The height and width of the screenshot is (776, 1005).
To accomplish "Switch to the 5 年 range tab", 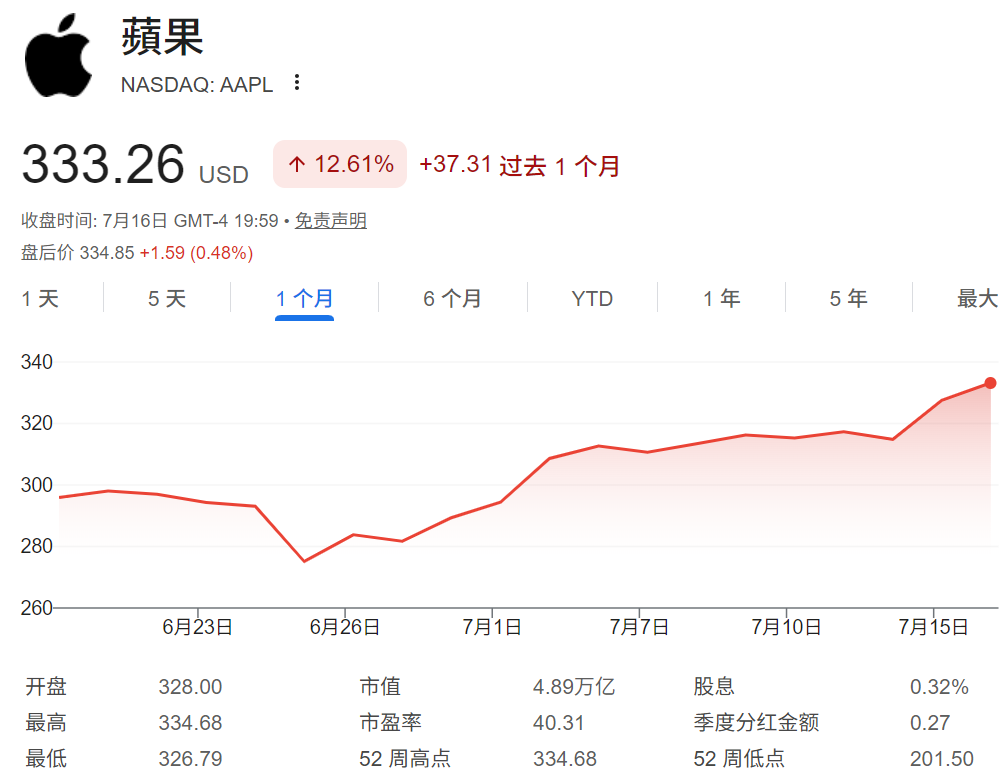I will pos(848,299).
